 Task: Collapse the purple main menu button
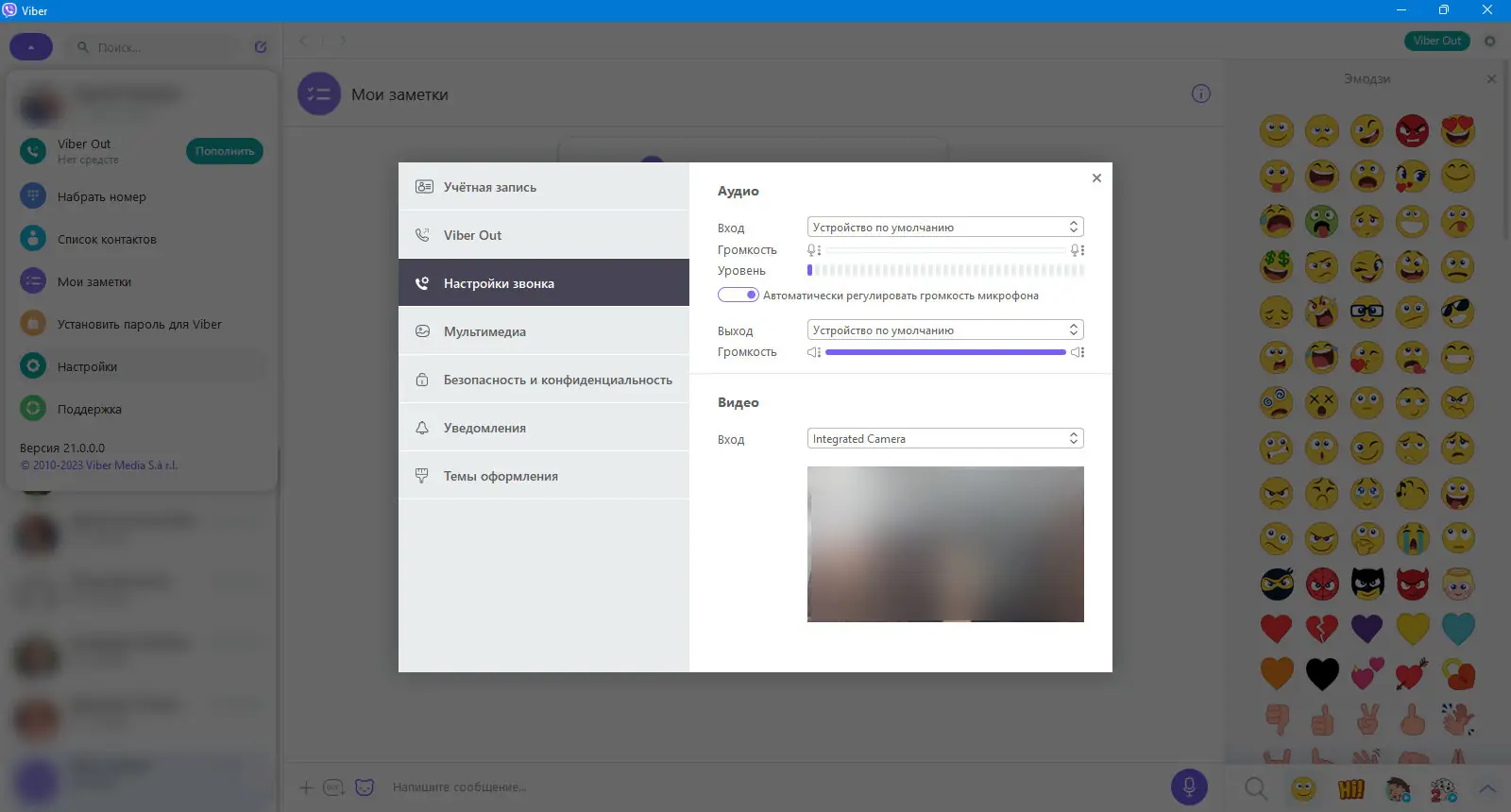tap(31, 47)
